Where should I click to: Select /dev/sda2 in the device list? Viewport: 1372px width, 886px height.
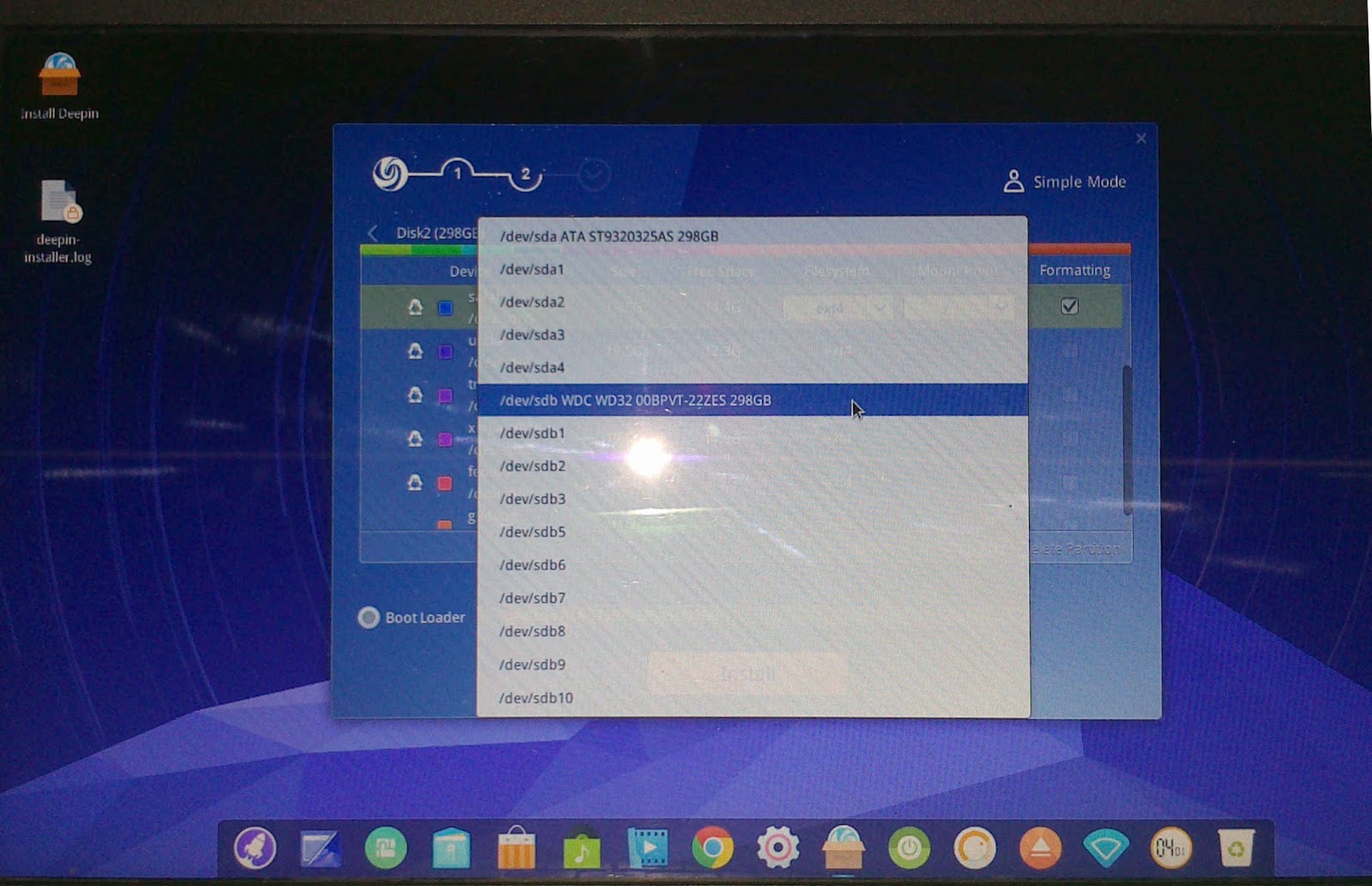tap(753, 301)
